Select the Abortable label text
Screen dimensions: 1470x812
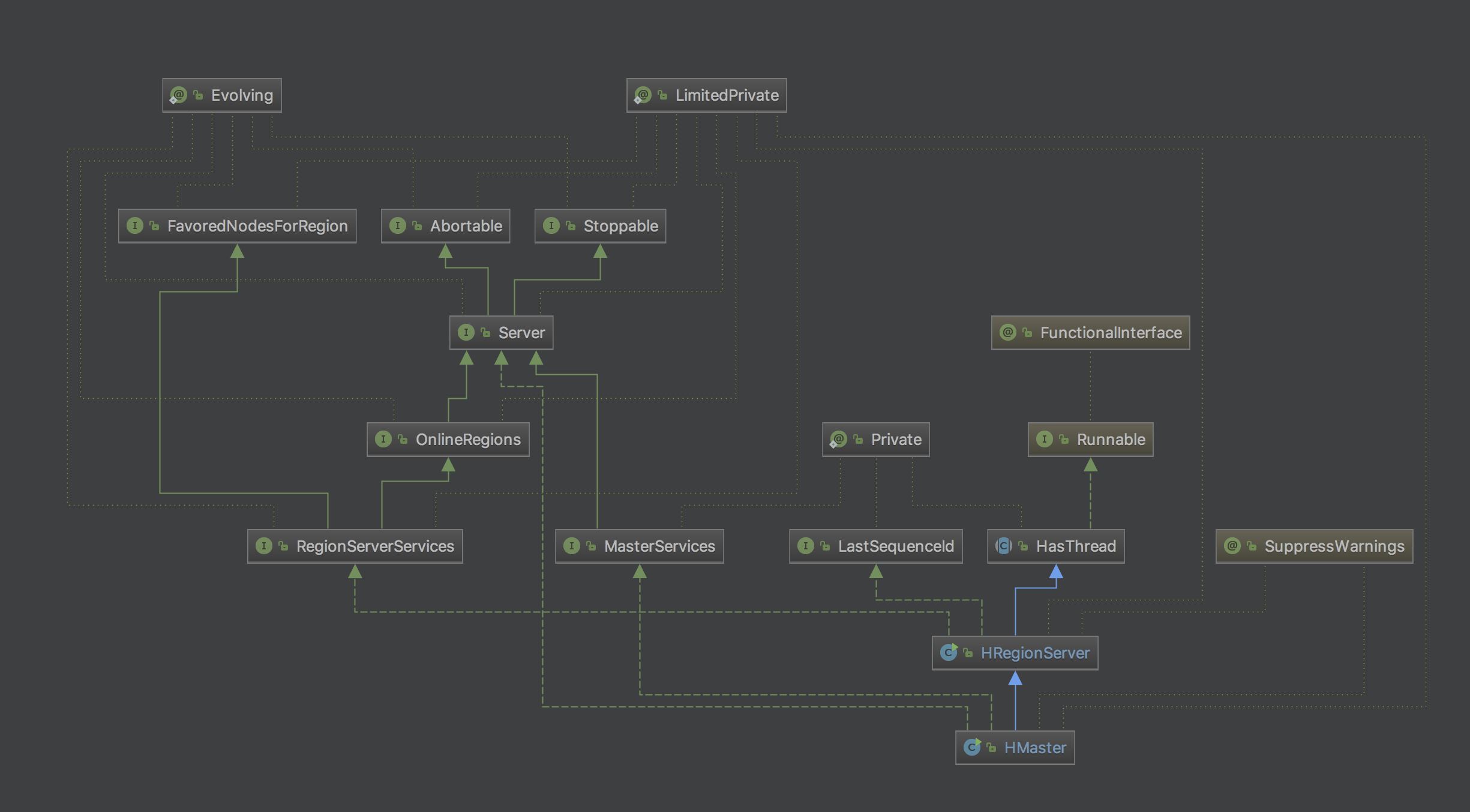click(x=466, y=226)
